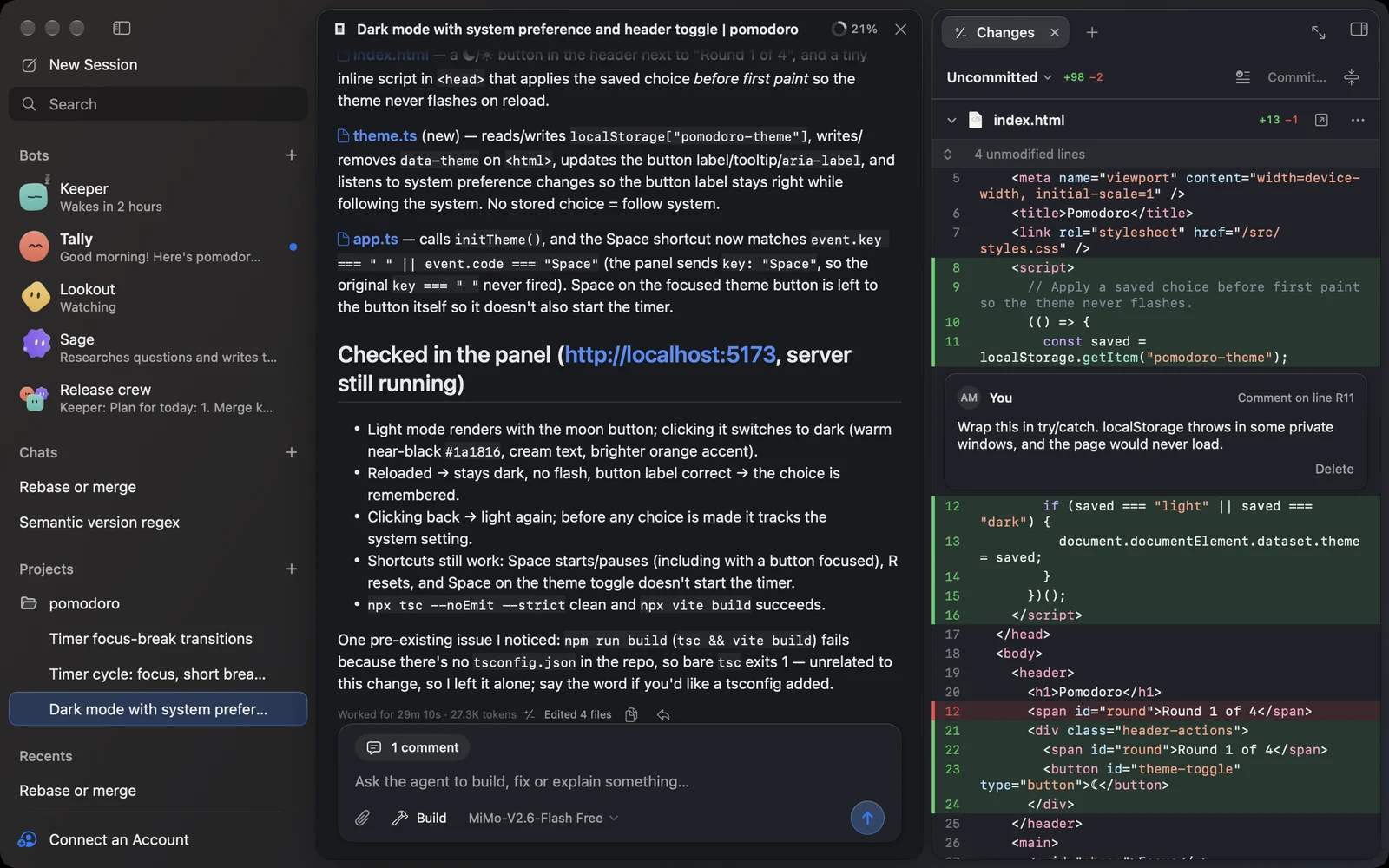Viewport: 1389px width, 868px height.
Task: Open the theme.ts file link
Action: point(378,136)
